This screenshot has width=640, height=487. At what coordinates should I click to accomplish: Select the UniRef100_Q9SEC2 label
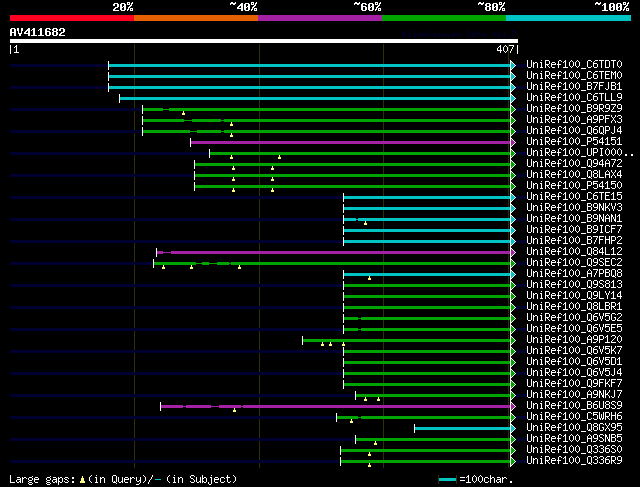tap(574, 263)
